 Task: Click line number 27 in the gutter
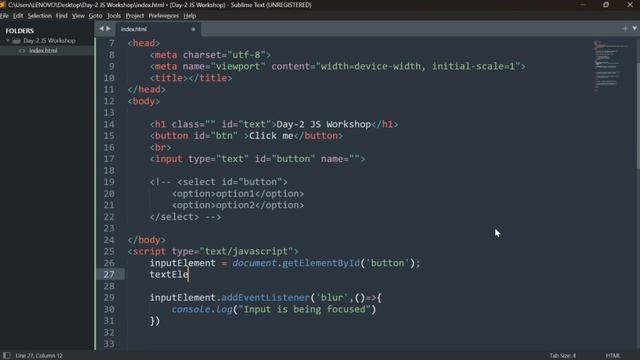109,274
